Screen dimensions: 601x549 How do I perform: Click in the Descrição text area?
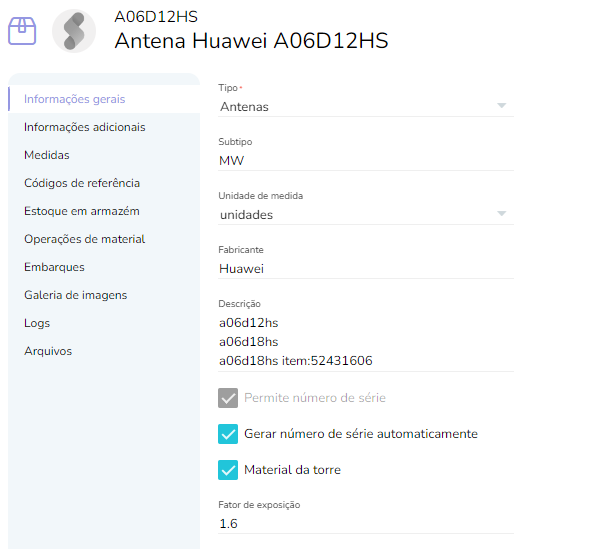click(x=366, y=342)
